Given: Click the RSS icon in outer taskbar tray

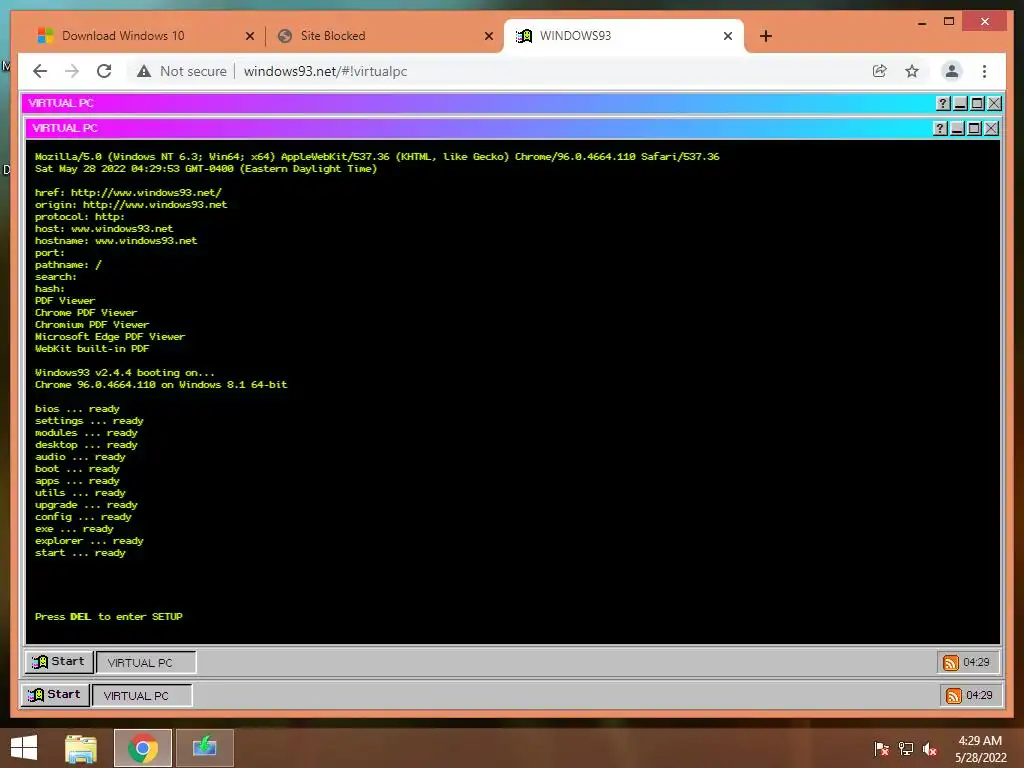Looking at the screenshot, I should tap(953, 696).
